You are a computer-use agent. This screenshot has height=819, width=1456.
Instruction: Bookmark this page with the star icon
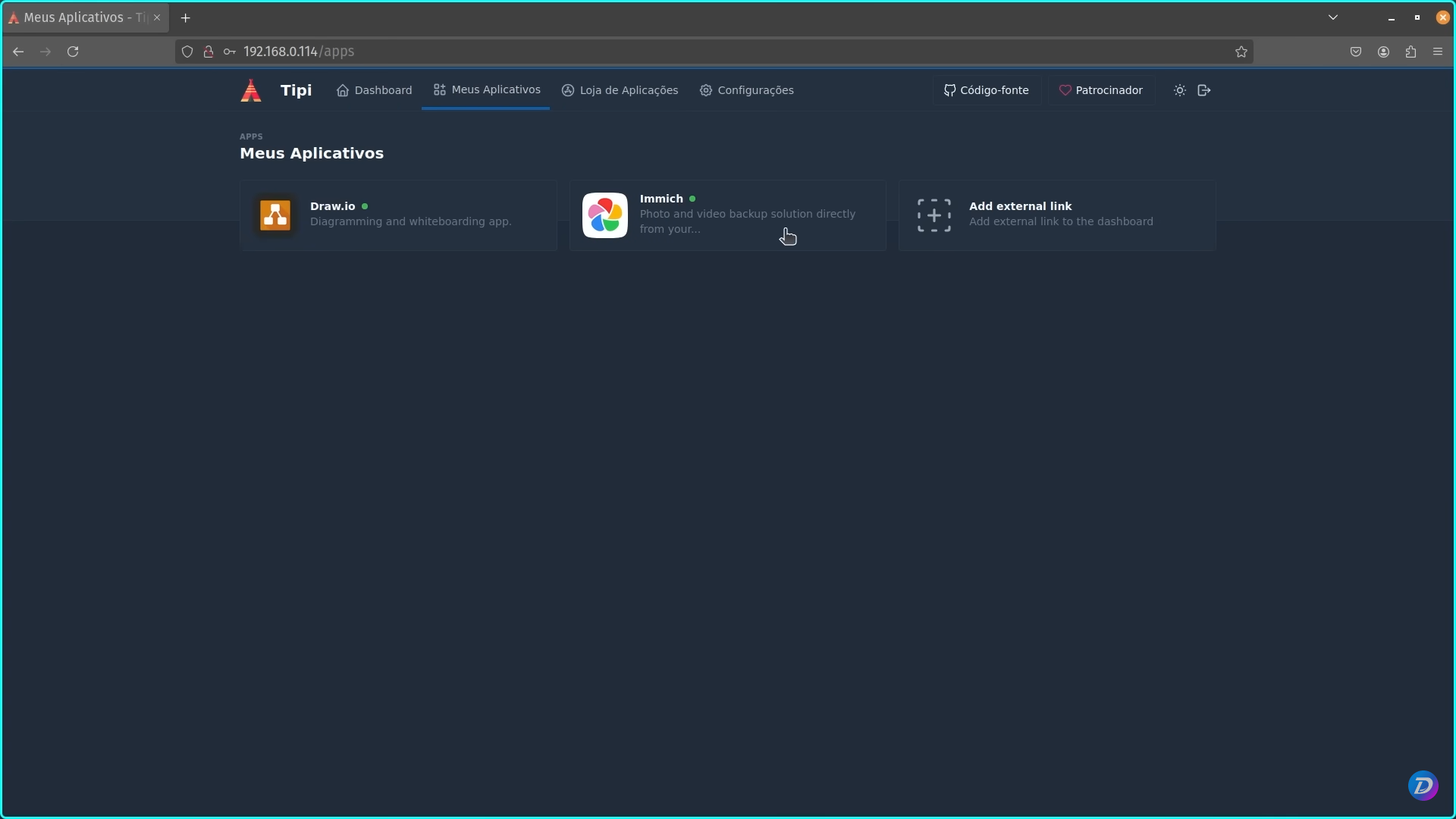click(1241, 52)
